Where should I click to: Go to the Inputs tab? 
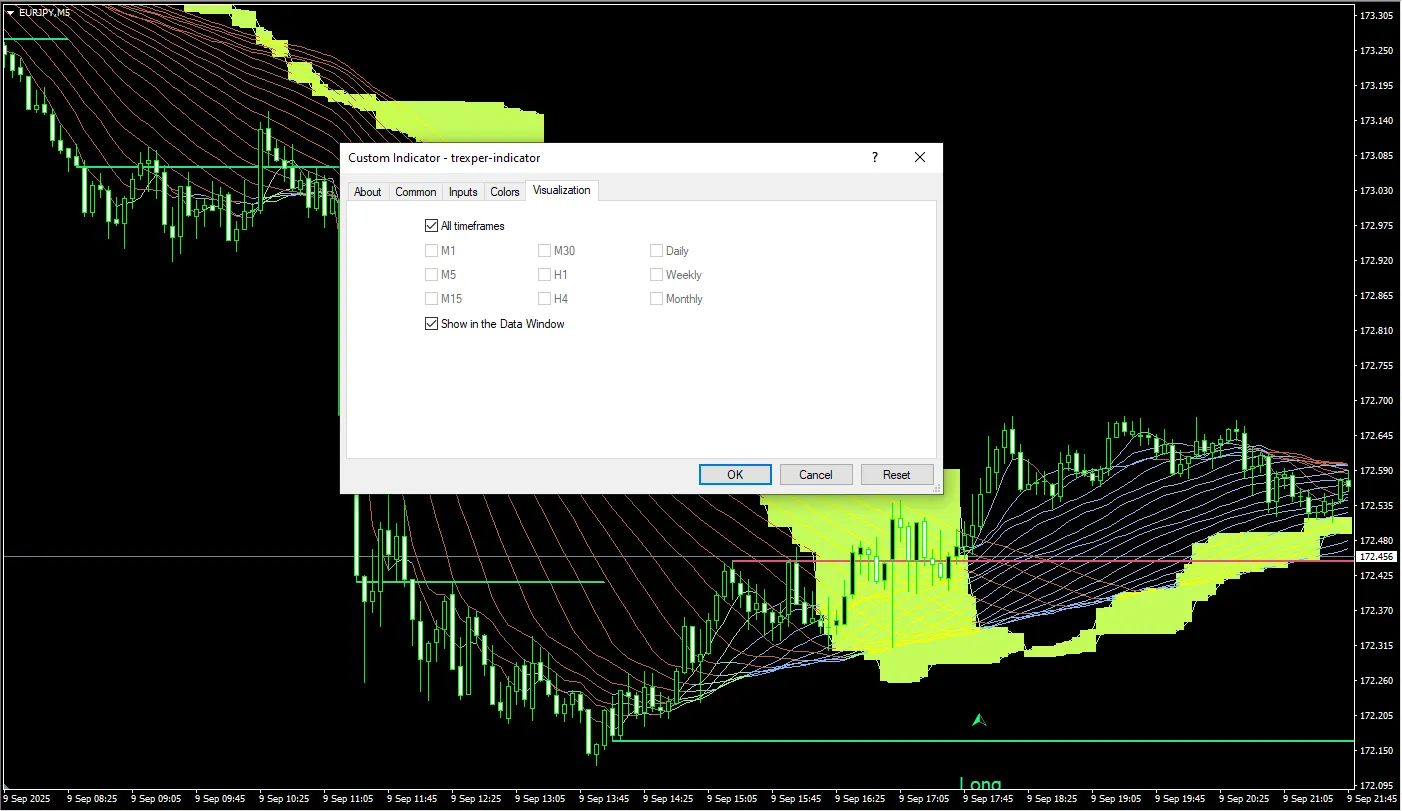[x=463, y=192]
